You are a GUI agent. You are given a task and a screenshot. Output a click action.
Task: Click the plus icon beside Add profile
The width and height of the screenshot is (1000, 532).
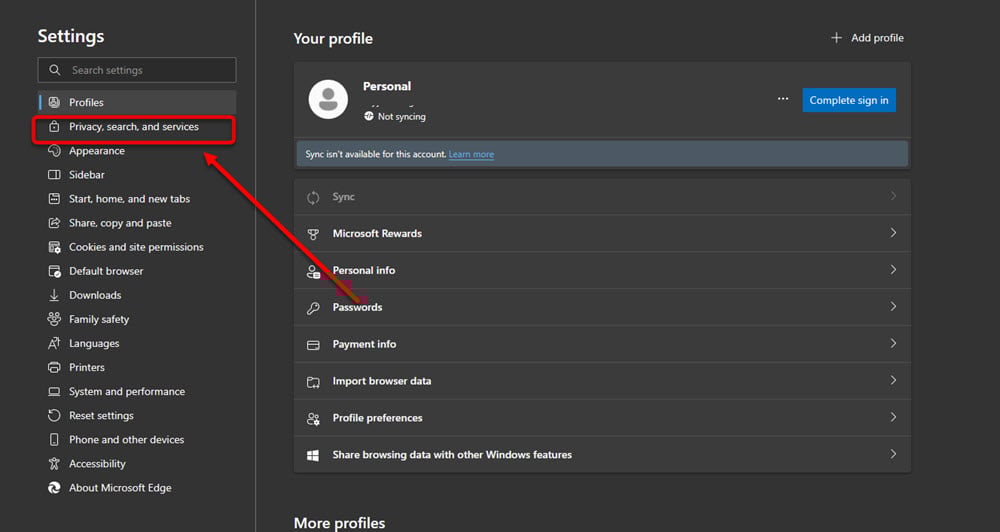tap(836, 38)
